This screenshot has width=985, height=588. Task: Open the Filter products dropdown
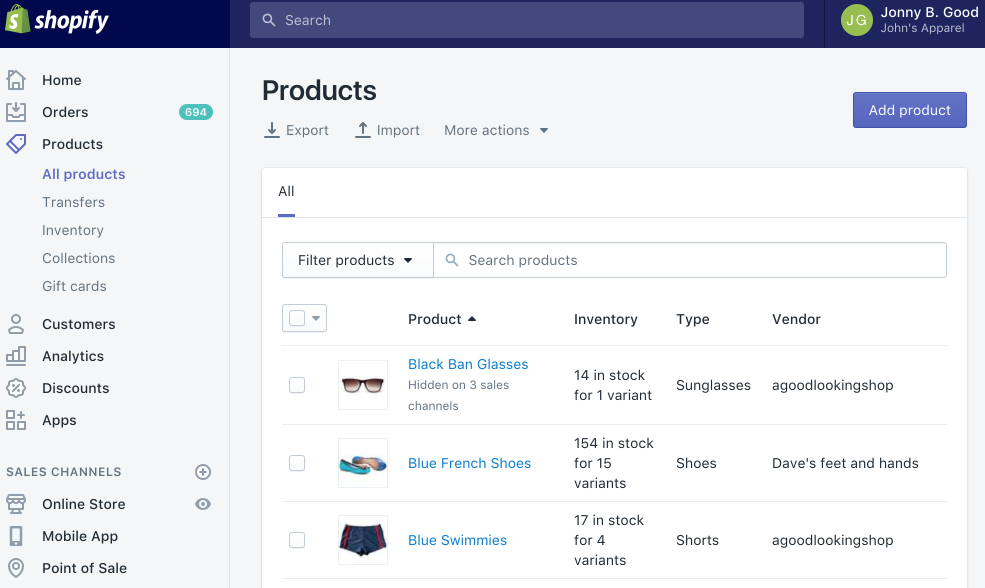coord(357,259)
